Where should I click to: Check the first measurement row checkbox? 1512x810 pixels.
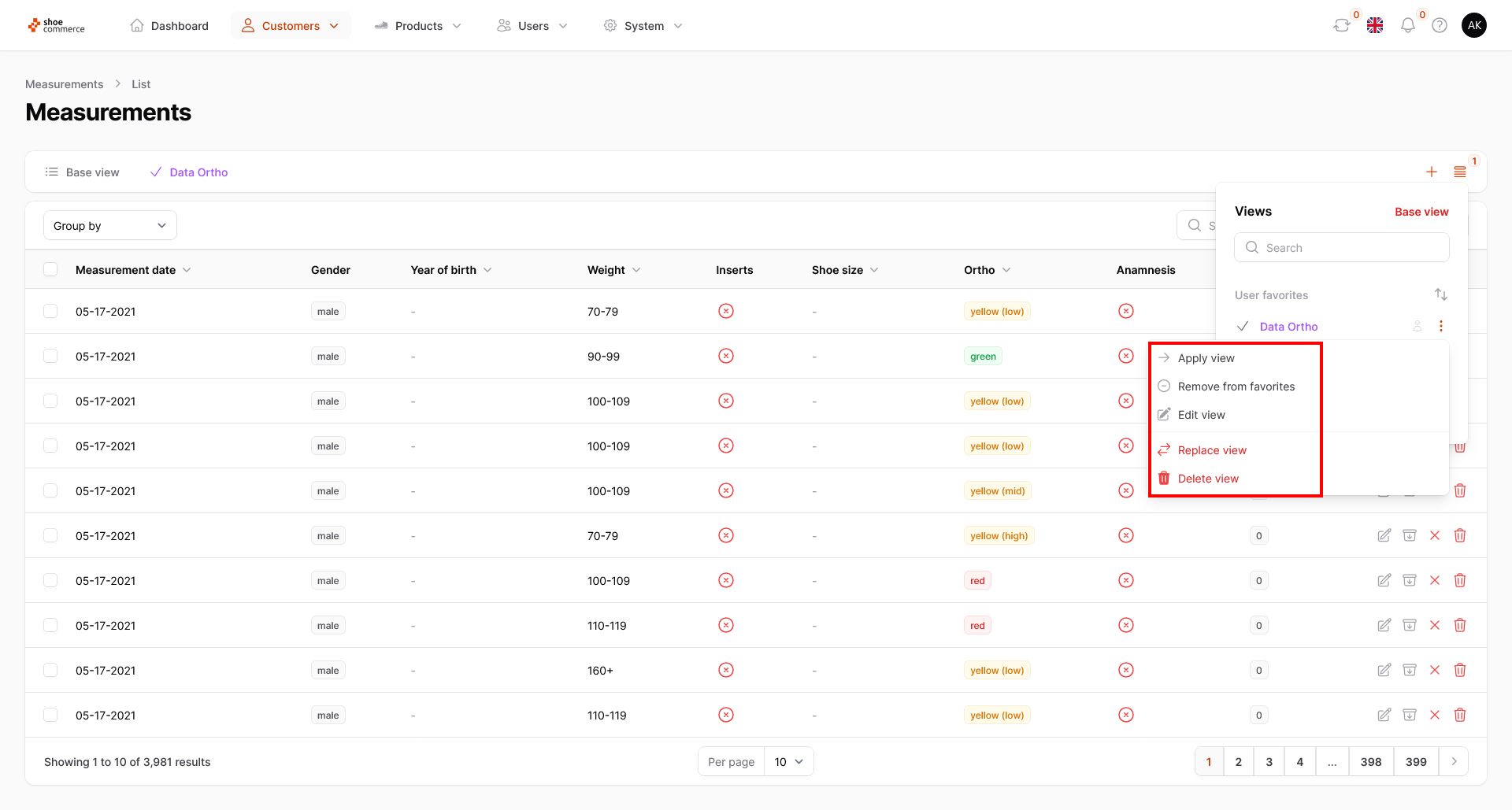point(50,311)
